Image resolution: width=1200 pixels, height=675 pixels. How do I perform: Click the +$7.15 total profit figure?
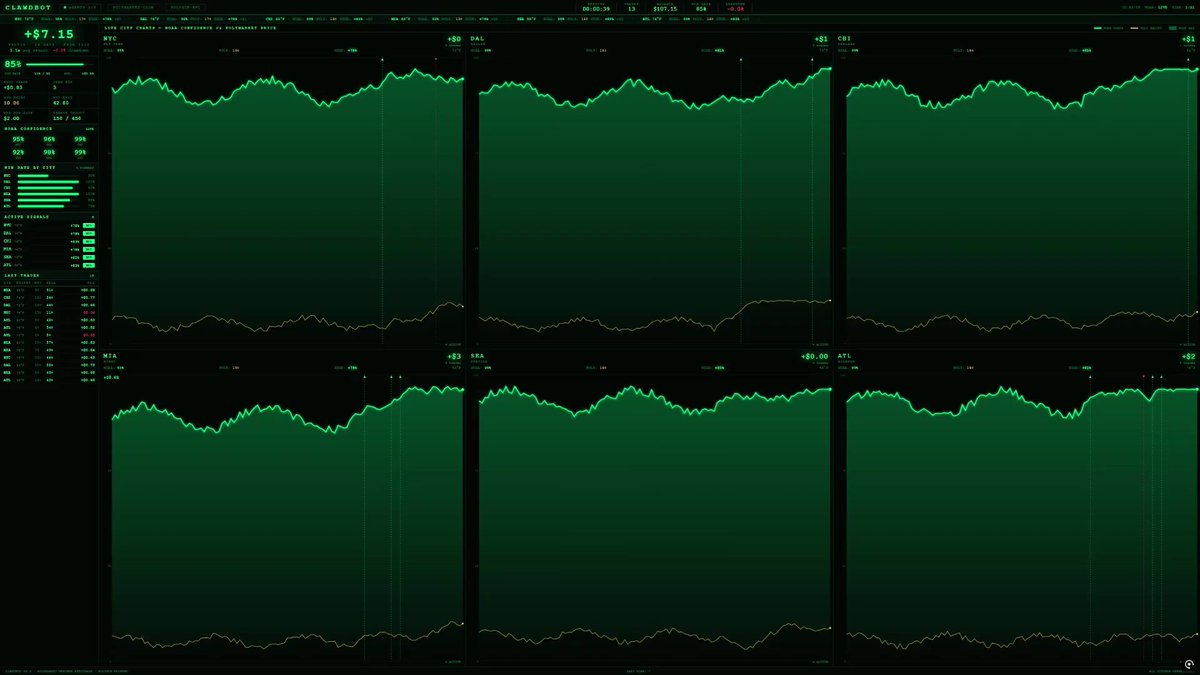[x=50, y=34]
